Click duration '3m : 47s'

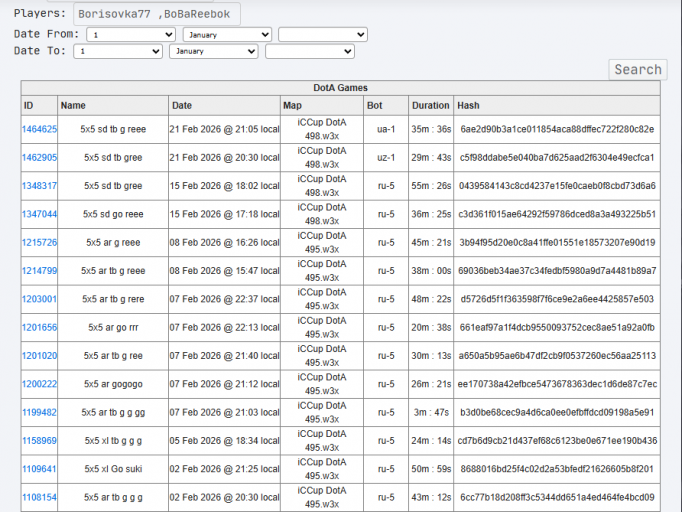point(431,412)
